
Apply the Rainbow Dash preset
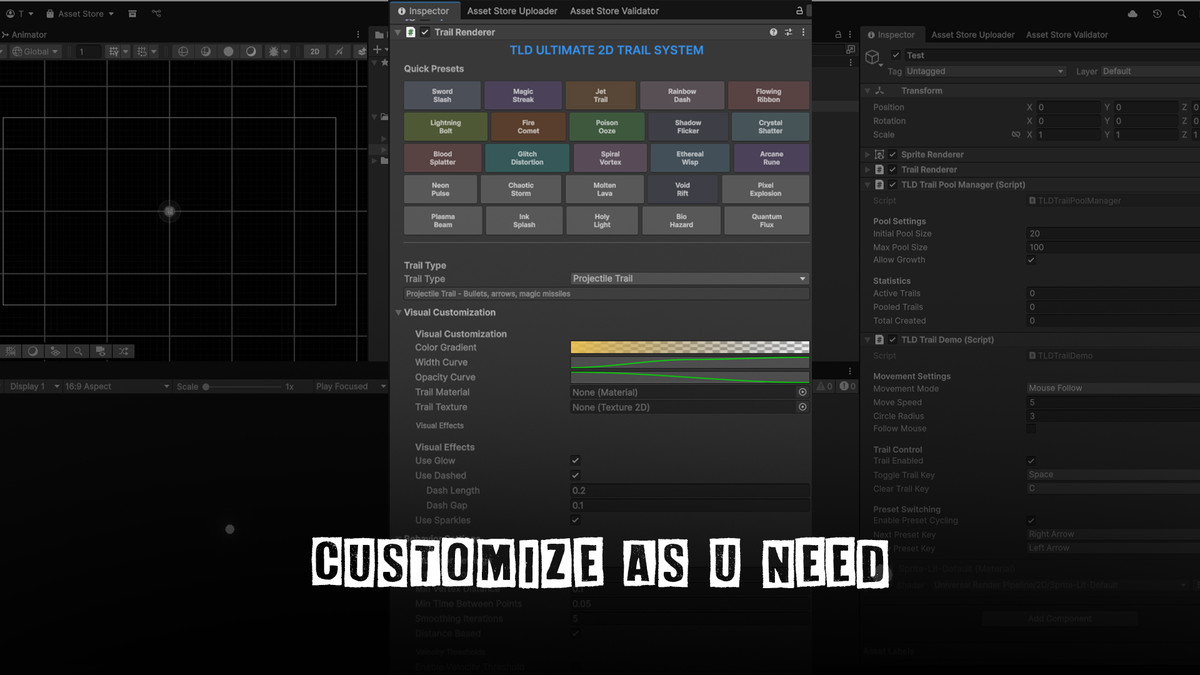click(681, 96)
